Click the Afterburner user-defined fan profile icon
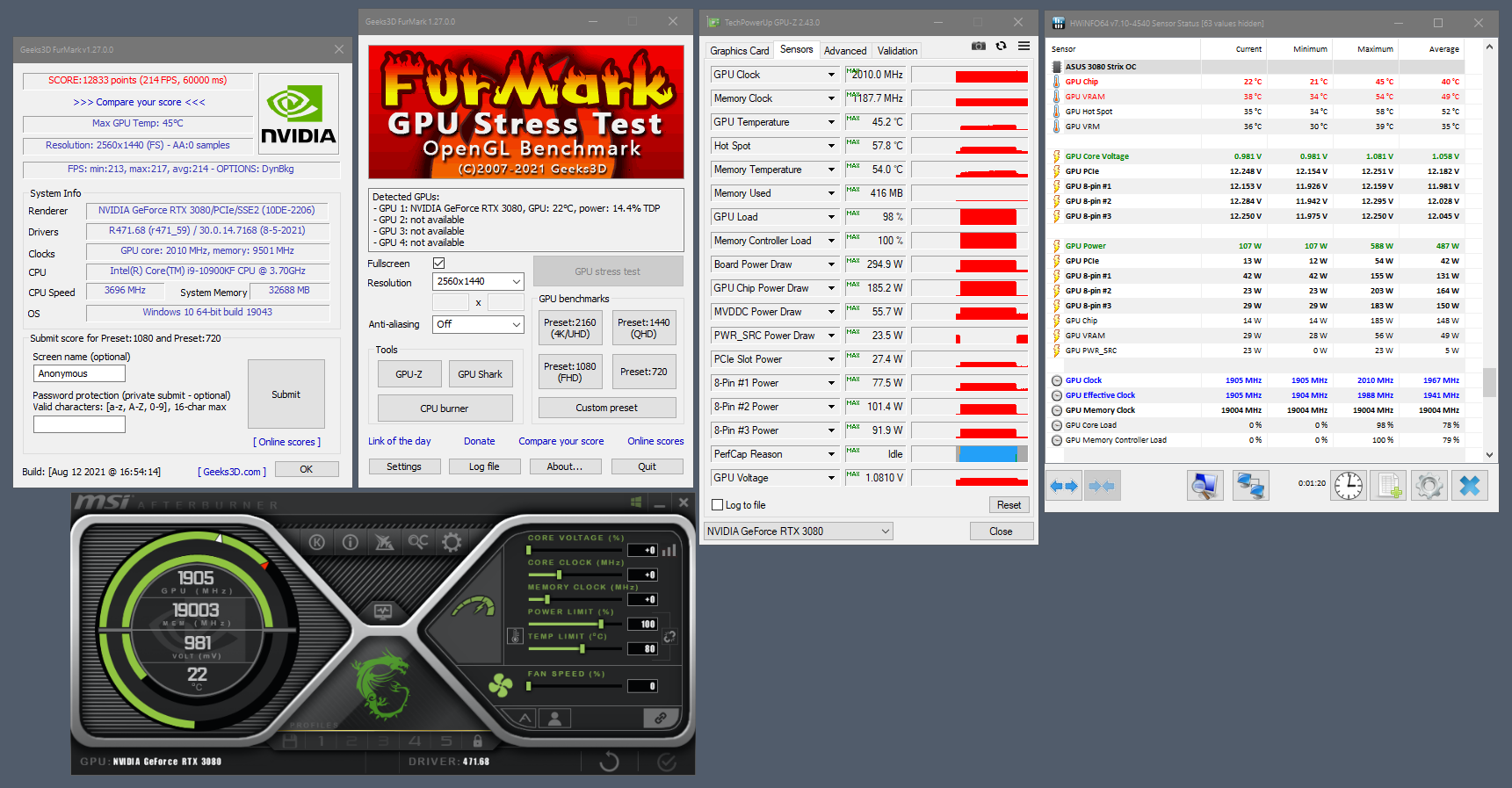This screenshot has width=1512, height=788. click(555, 719)
